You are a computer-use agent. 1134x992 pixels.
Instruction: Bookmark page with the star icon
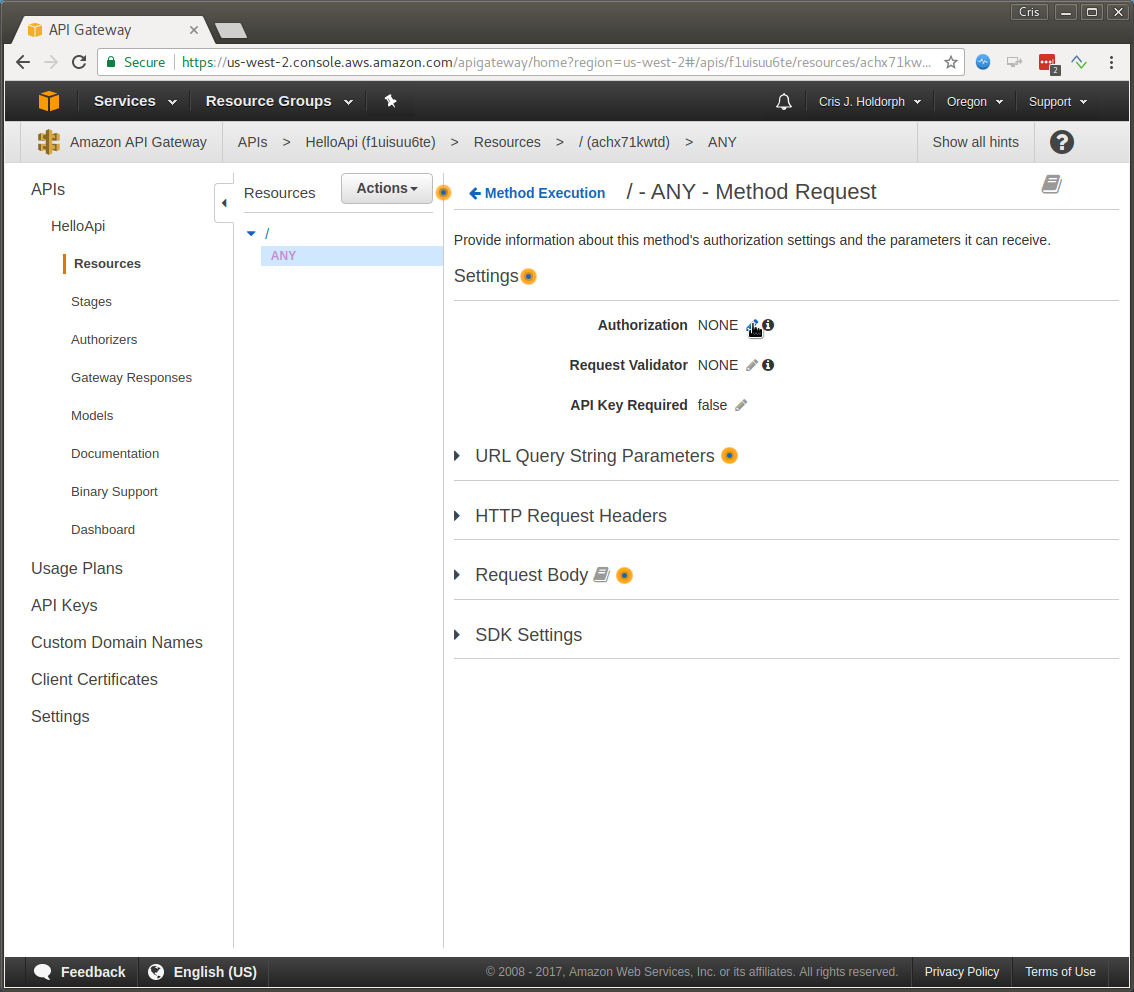click(x=950, y=62)
